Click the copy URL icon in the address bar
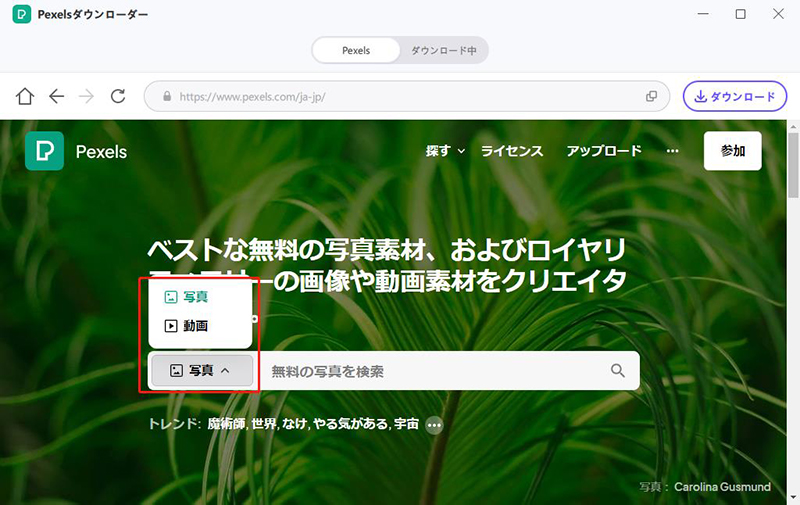The height and width of the screenshot is (505, 800). coord(651,96)
